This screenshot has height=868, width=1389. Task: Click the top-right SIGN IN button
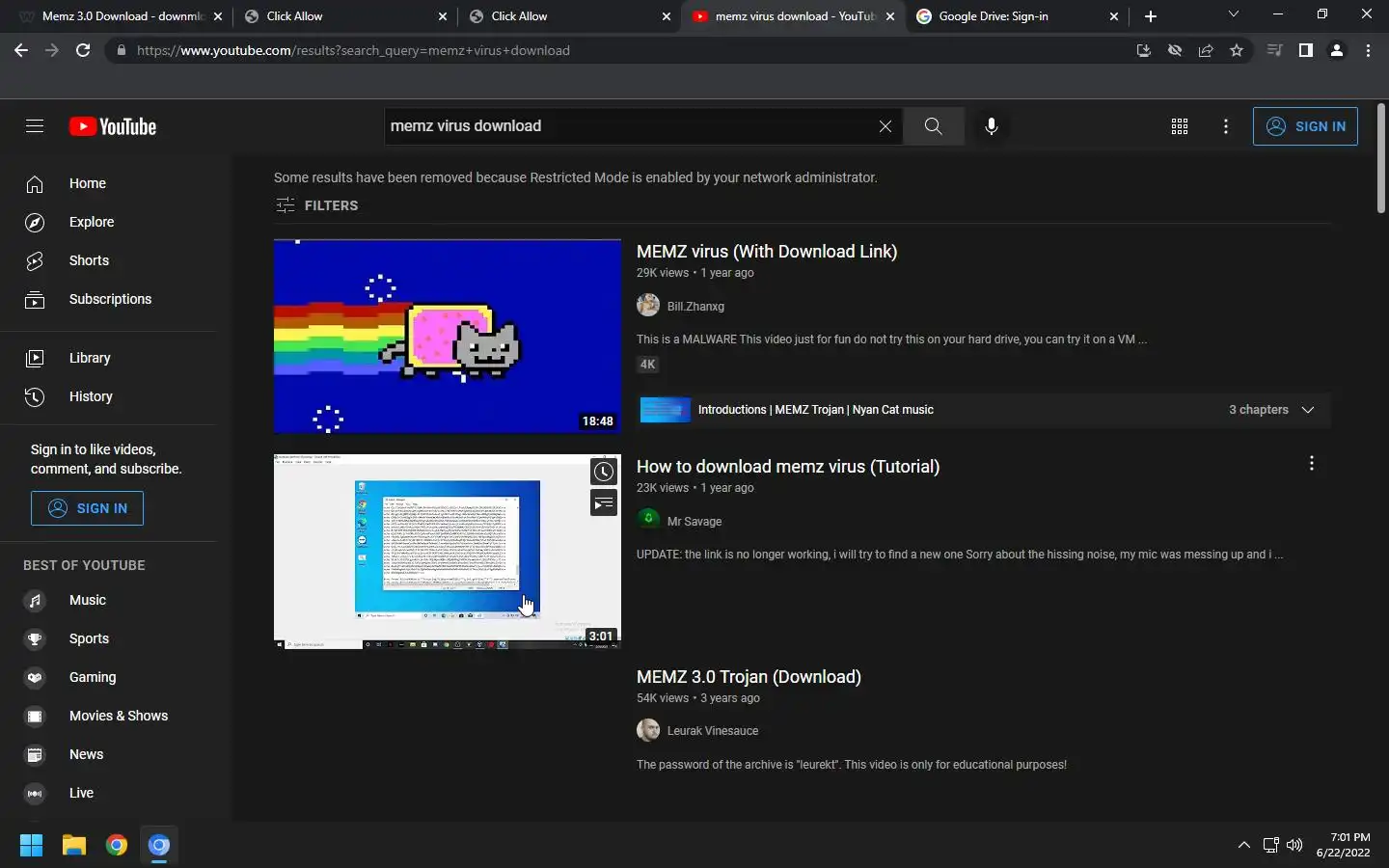[1305, 126]
